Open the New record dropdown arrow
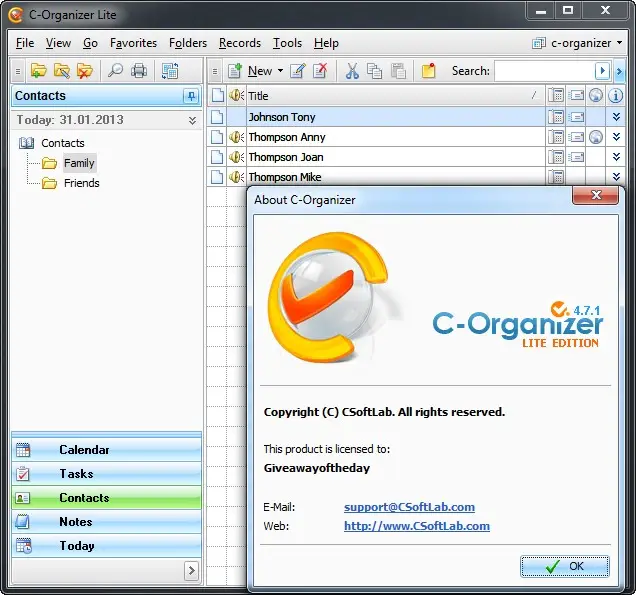 coord(280,71)
